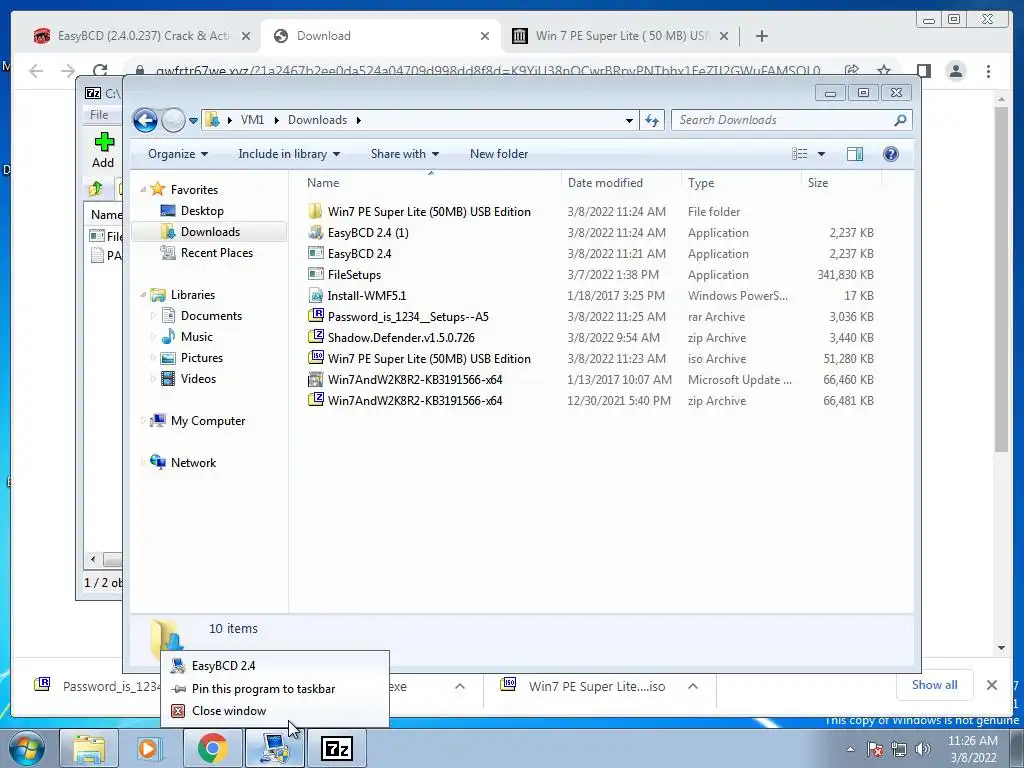Open network tray icon
This screenshot has height=768, width=1024.
[899, 749]
